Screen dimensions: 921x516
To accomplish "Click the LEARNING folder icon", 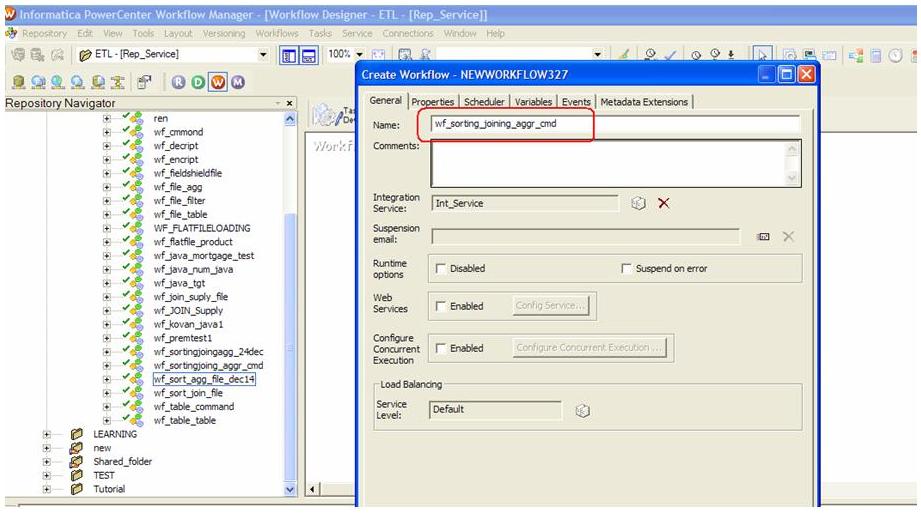I will [x=76, y=434].
